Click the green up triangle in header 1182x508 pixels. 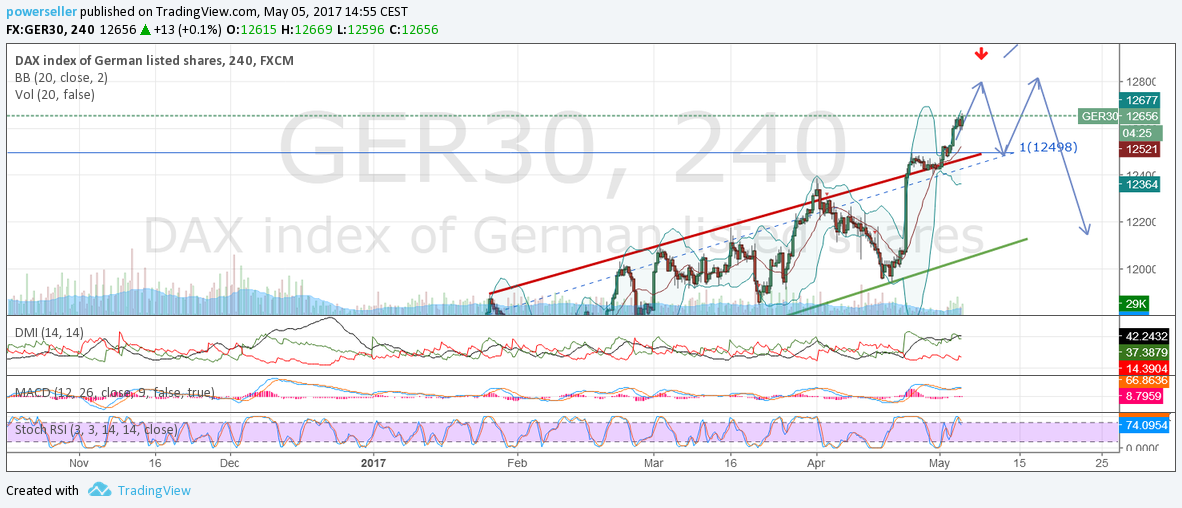point(145,30)
